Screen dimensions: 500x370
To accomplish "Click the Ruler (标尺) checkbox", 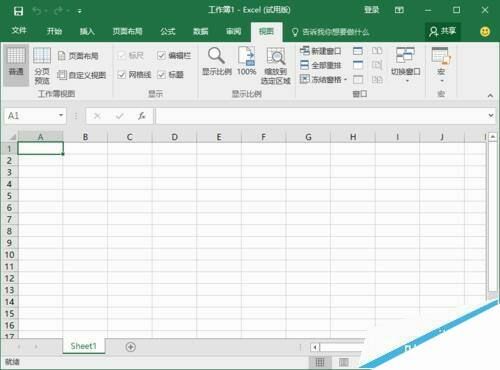I will (x=122, y=55).
